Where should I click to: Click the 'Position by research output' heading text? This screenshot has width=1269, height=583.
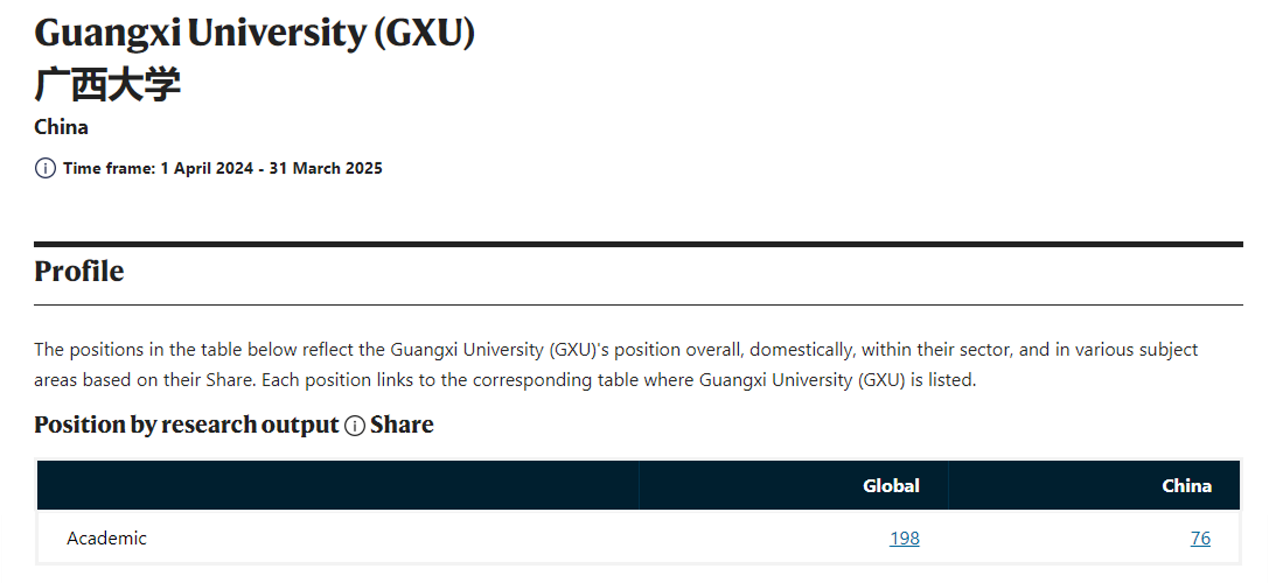point(186,425)
